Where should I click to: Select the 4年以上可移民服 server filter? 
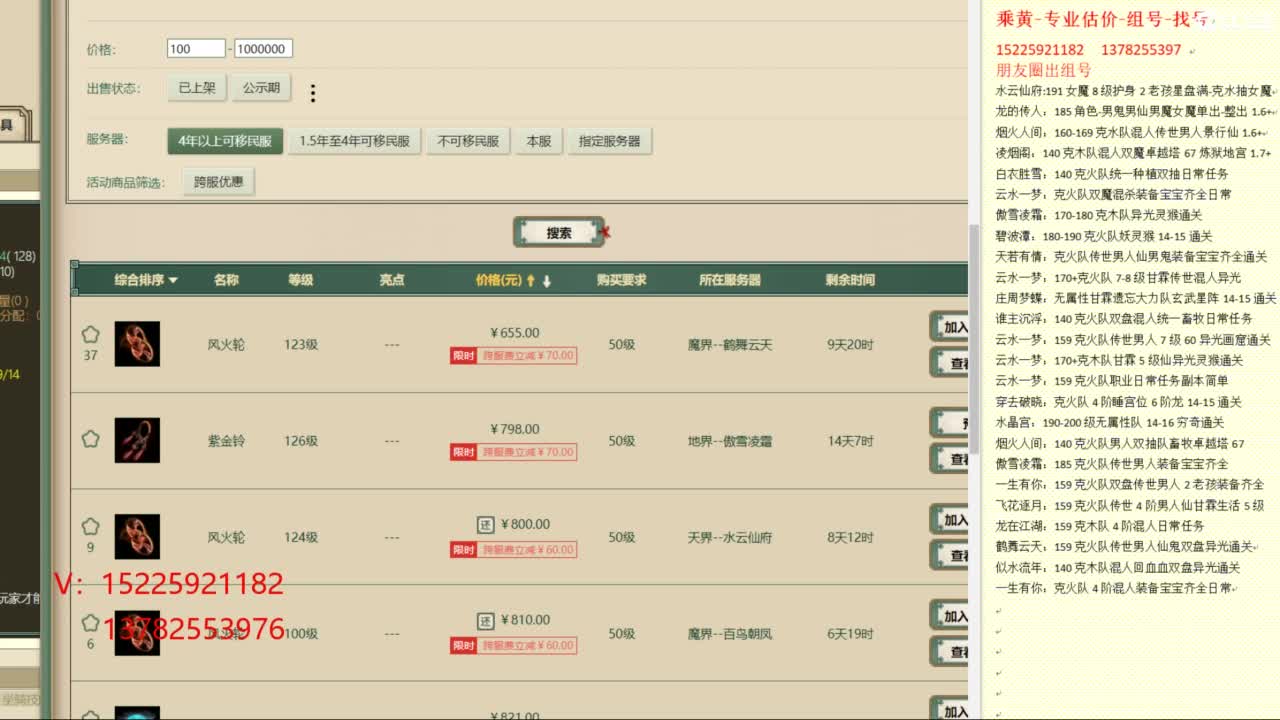[225, 141]
